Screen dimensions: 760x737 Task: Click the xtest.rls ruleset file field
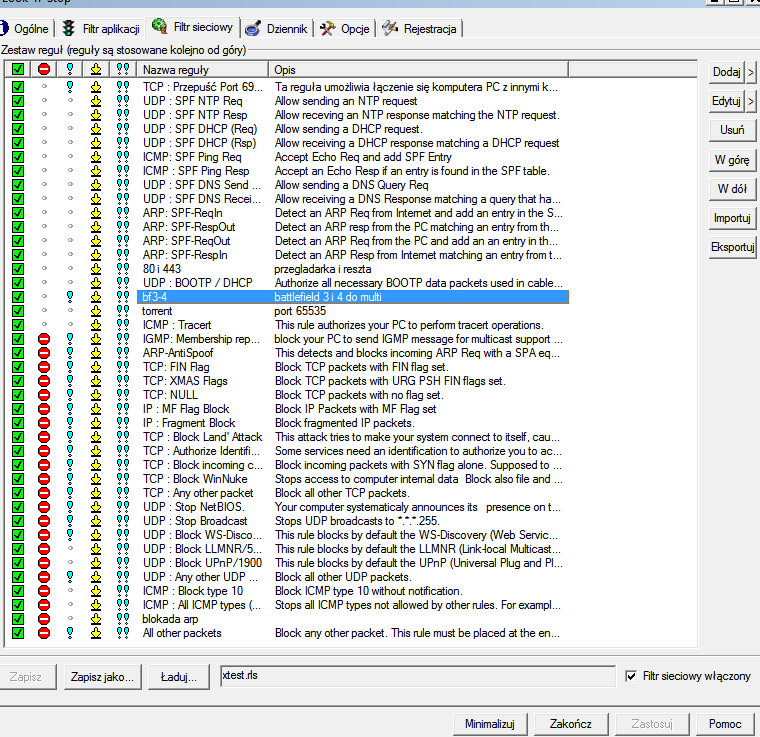pos(417,677)
